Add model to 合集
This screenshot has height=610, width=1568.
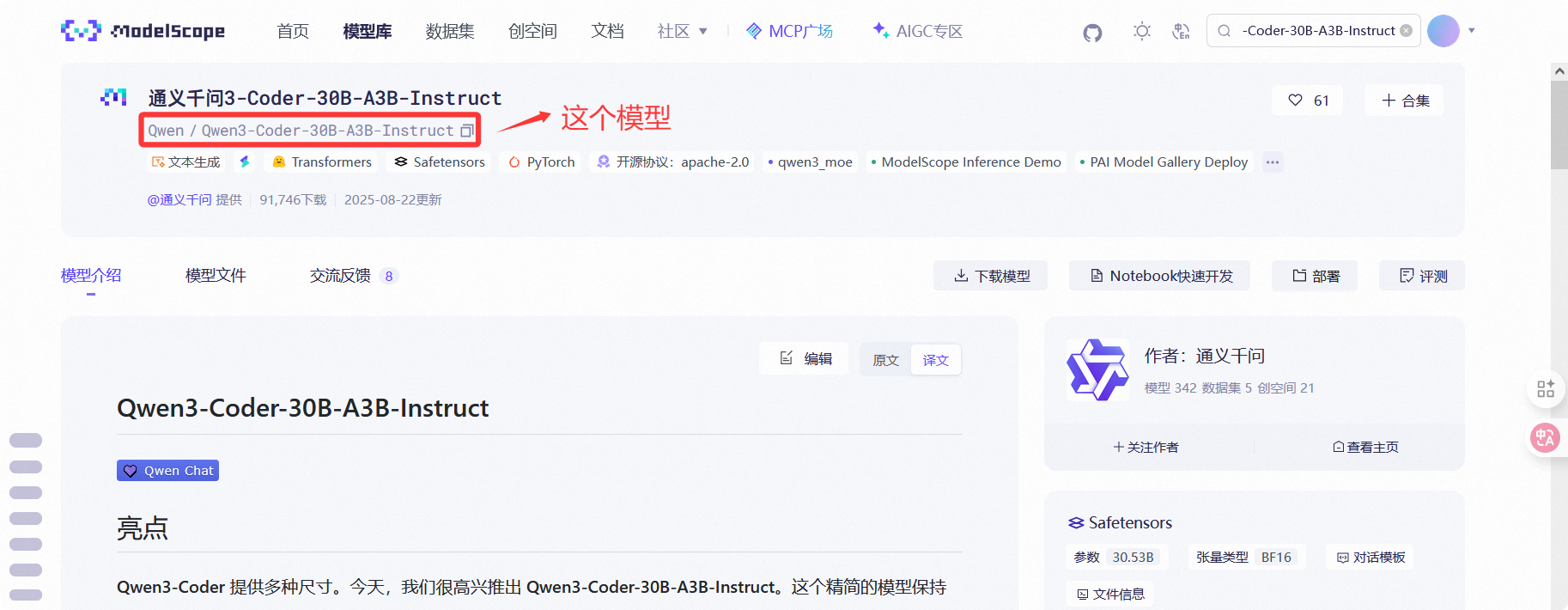coord(1405,101)
